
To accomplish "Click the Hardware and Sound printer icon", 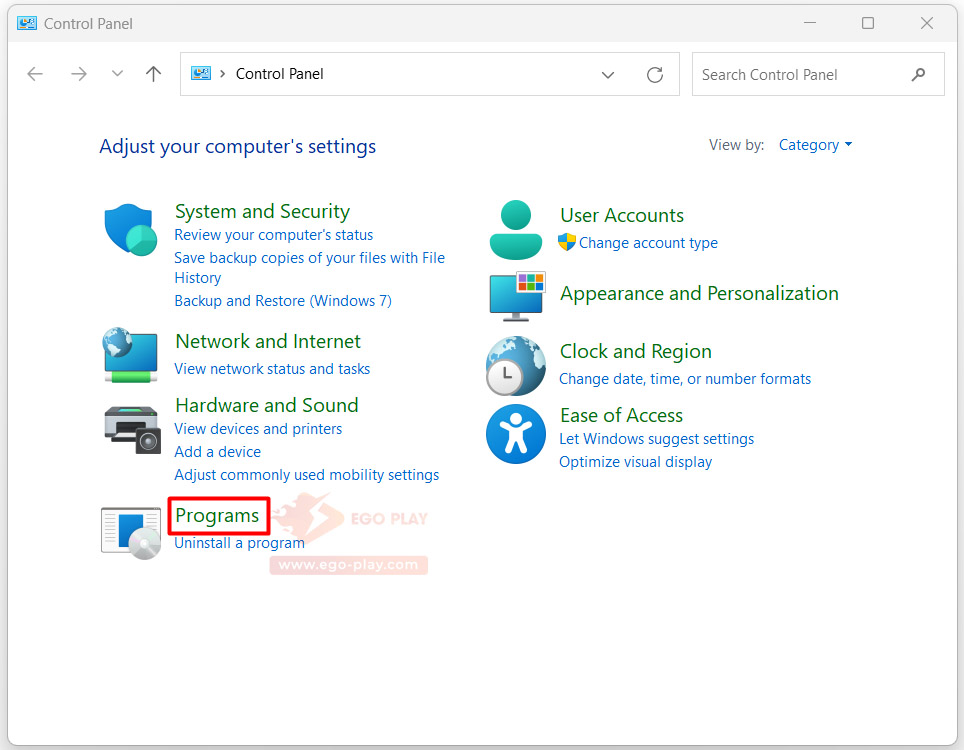I will (132, 428).
